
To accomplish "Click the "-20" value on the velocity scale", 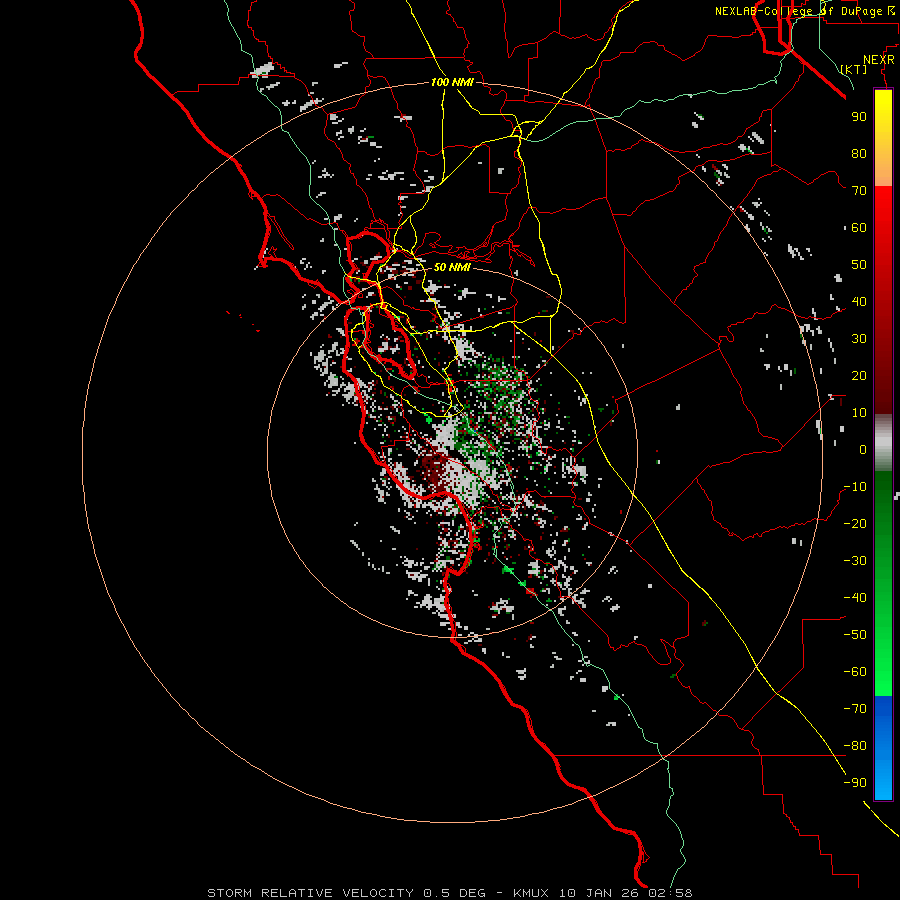I will 855,523.
